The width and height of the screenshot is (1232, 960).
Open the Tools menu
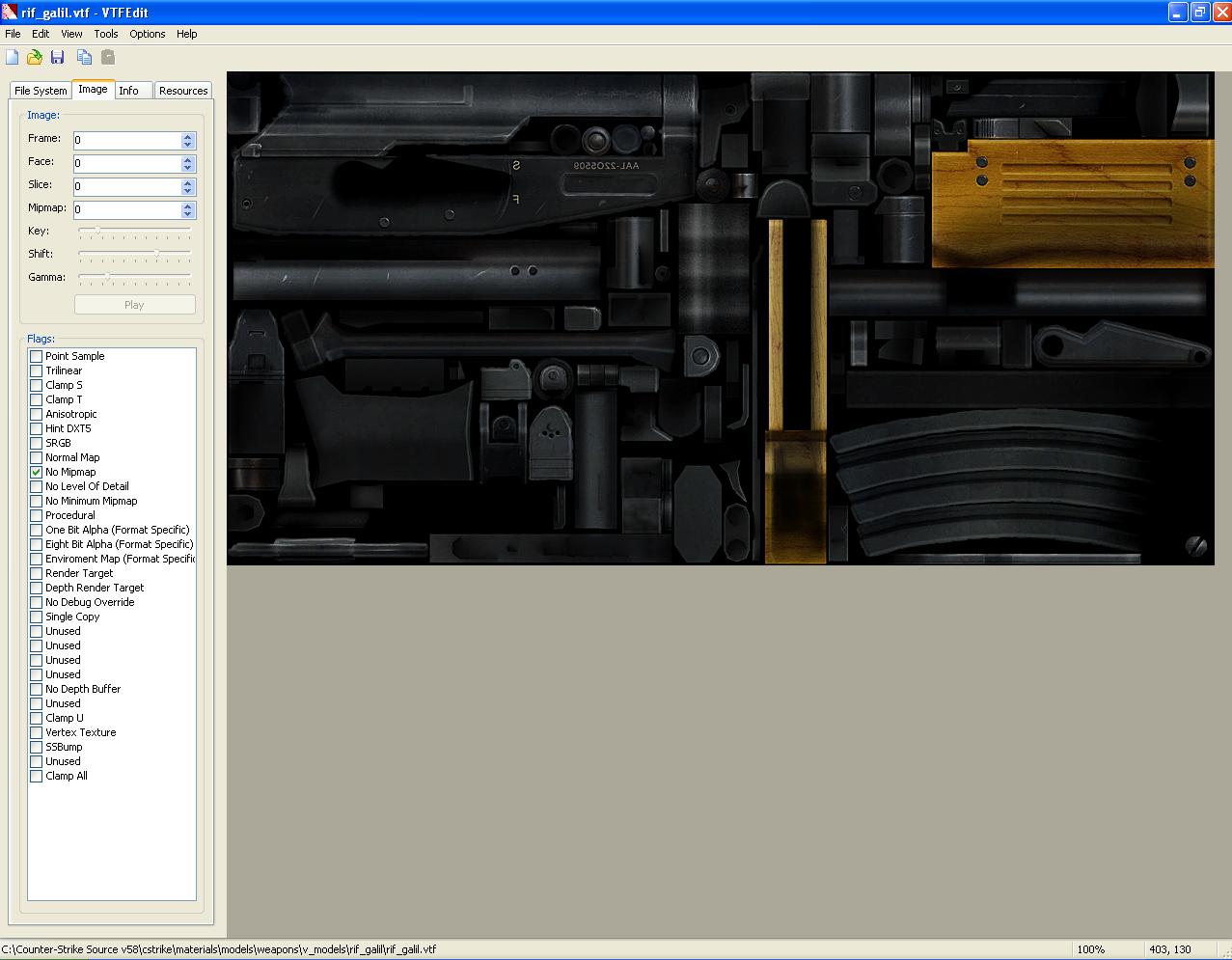[106, 34]
